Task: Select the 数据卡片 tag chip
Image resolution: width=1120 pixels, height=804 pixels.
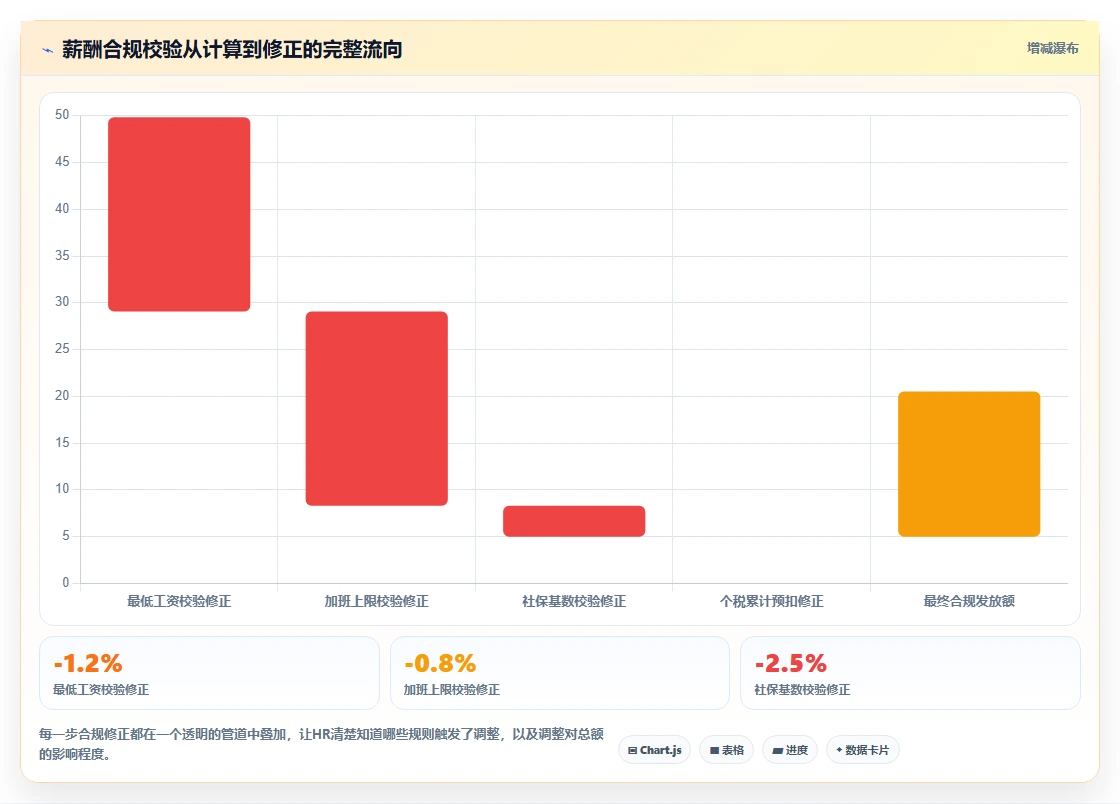Action: point(863,750)
